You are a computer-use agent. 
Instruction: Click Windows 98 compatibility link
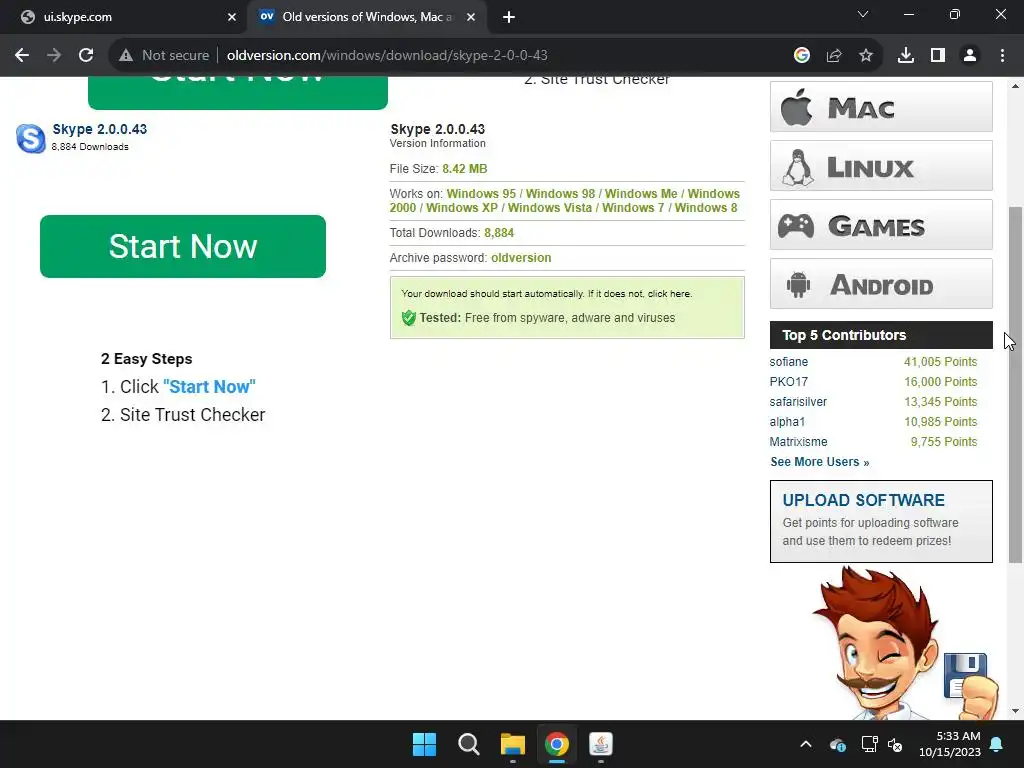[560, 194]
